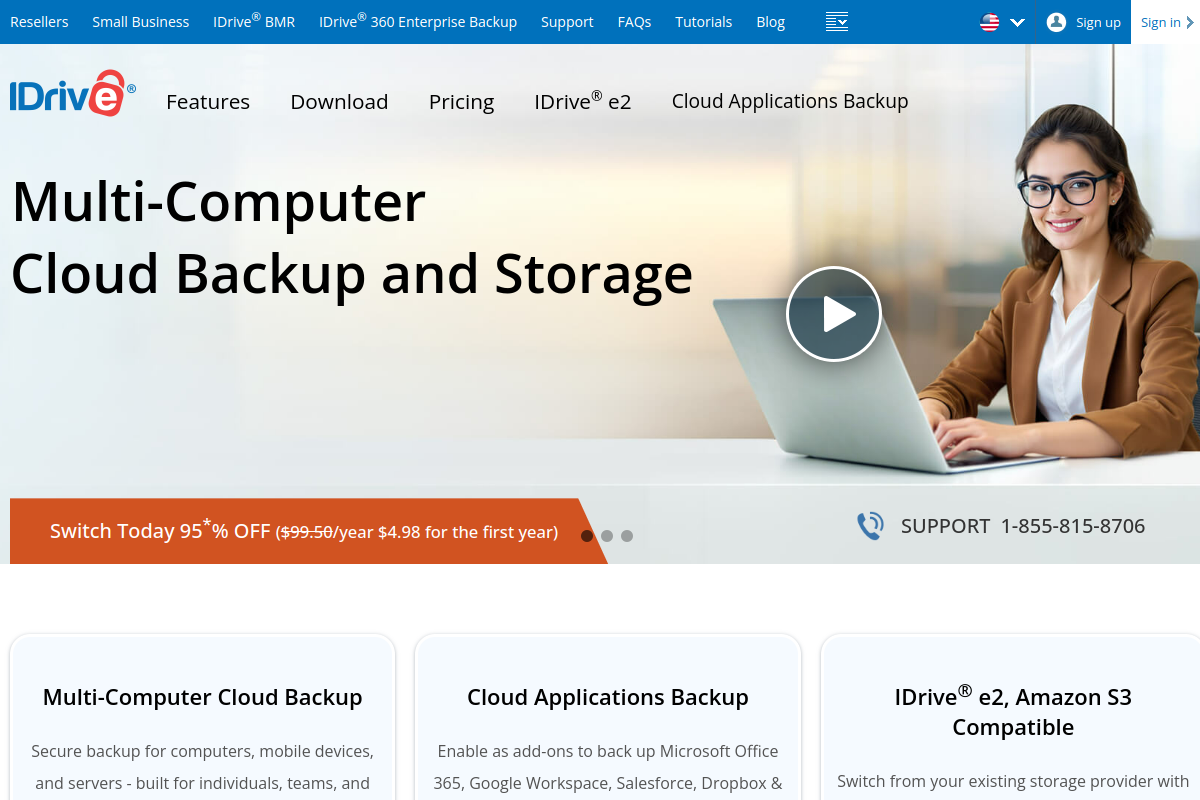Image resolution: width=1200 pixels, height=800 pixels.
Task: Click the Sign in arrow
Action: (x=1190, y=22)
